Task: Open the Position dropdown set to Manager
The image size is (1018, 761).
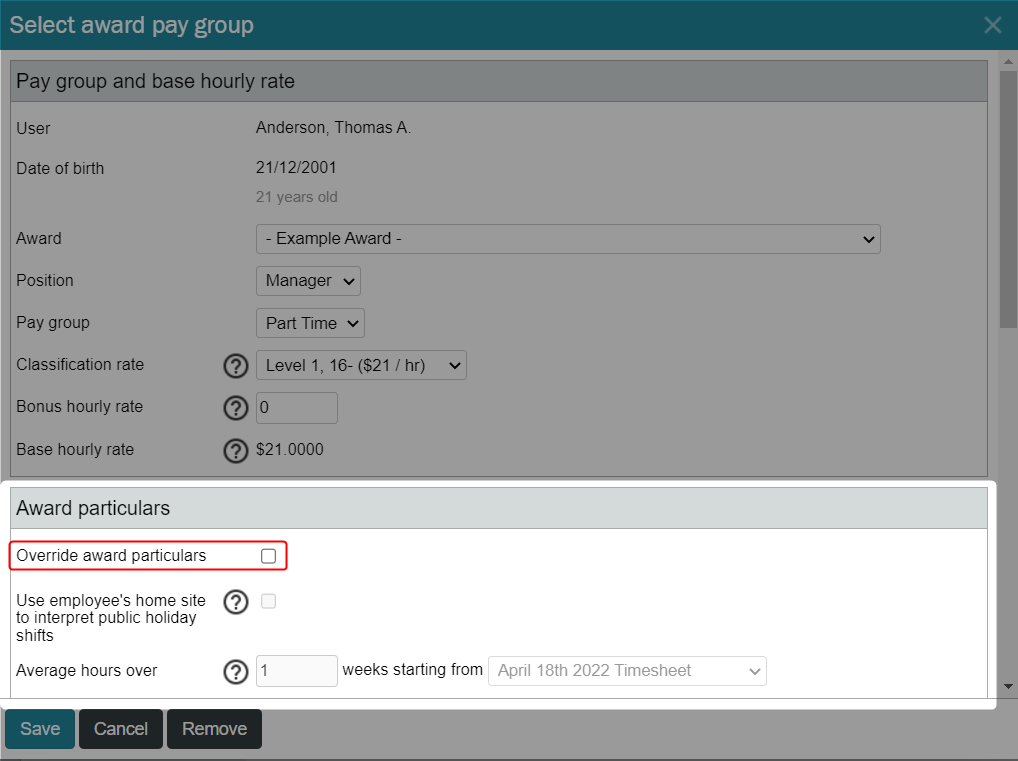Action: 308,281
